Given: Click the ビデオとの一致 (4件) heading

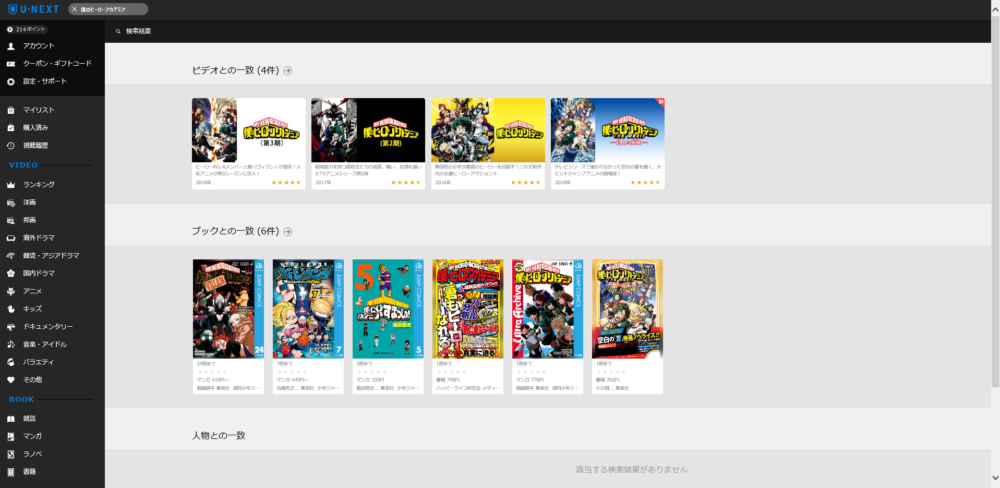Looking at the screenshot, I should pyautogui.click(x=235, y=71).
